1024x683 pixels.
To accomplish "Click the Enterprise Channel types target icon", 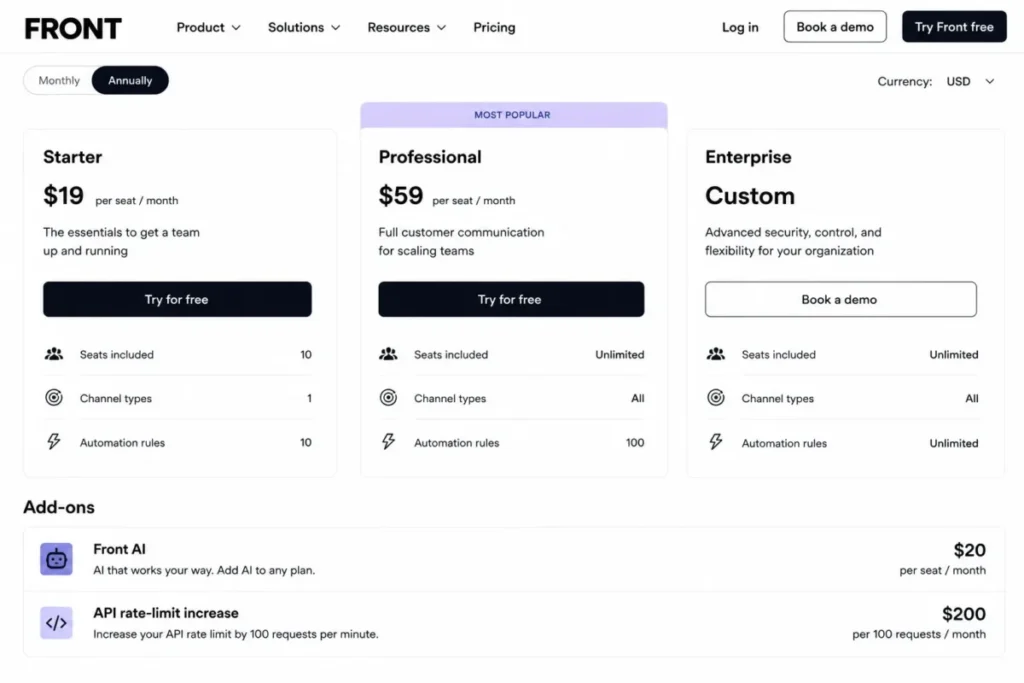I will pos(716,397).
